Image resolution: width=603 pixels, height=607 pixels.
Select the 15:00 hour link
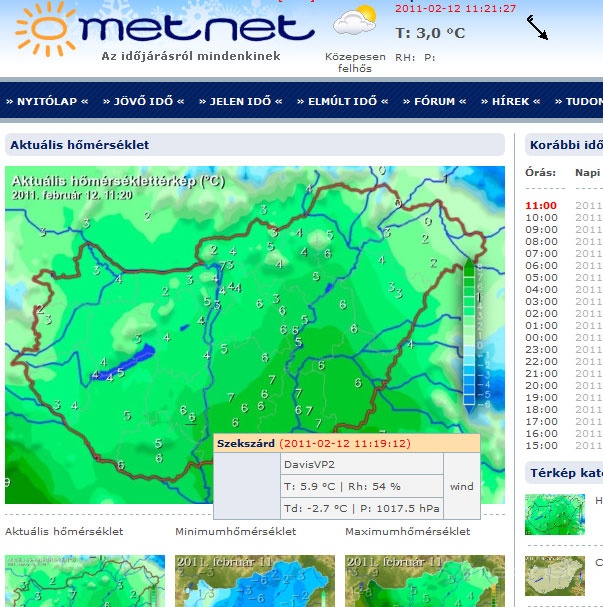[x=541, y=445]
